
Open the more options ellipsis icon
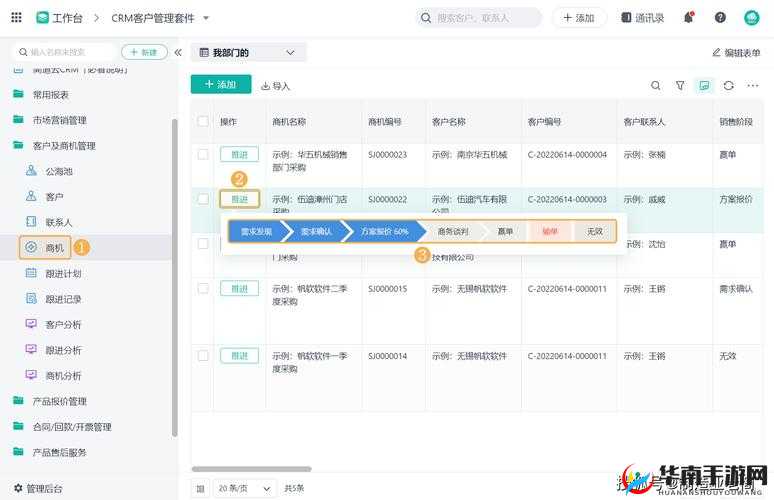[753, 85]
